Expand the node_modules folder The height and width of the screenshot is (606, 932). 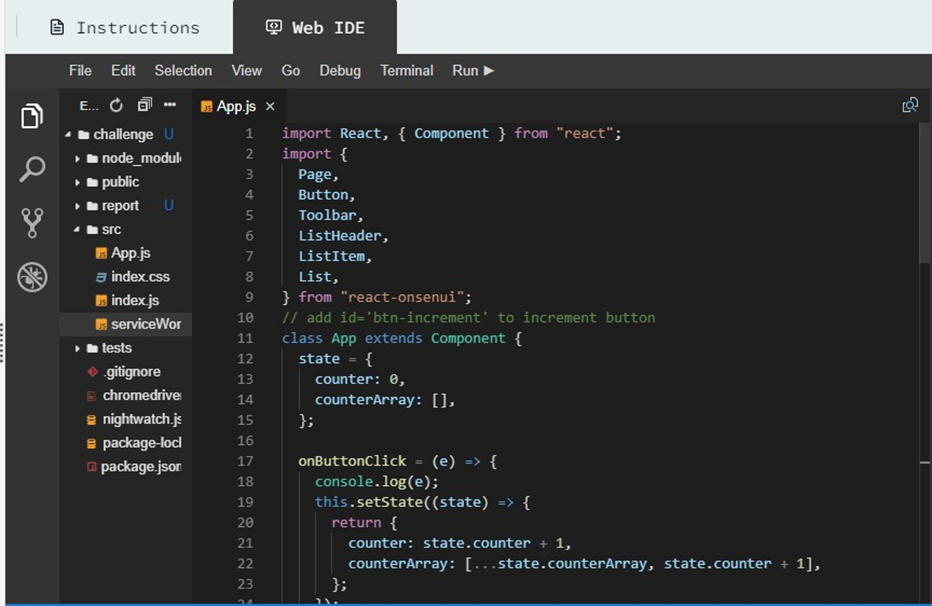(77, 159)
